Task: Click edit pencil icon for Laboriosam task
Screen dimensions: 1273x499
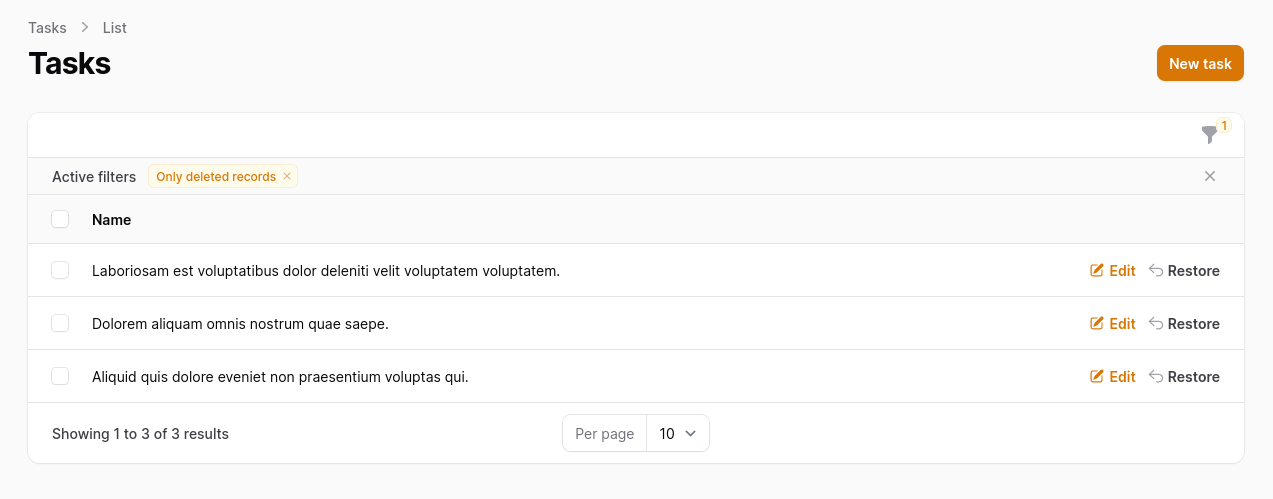Action: pos(1097,270)
